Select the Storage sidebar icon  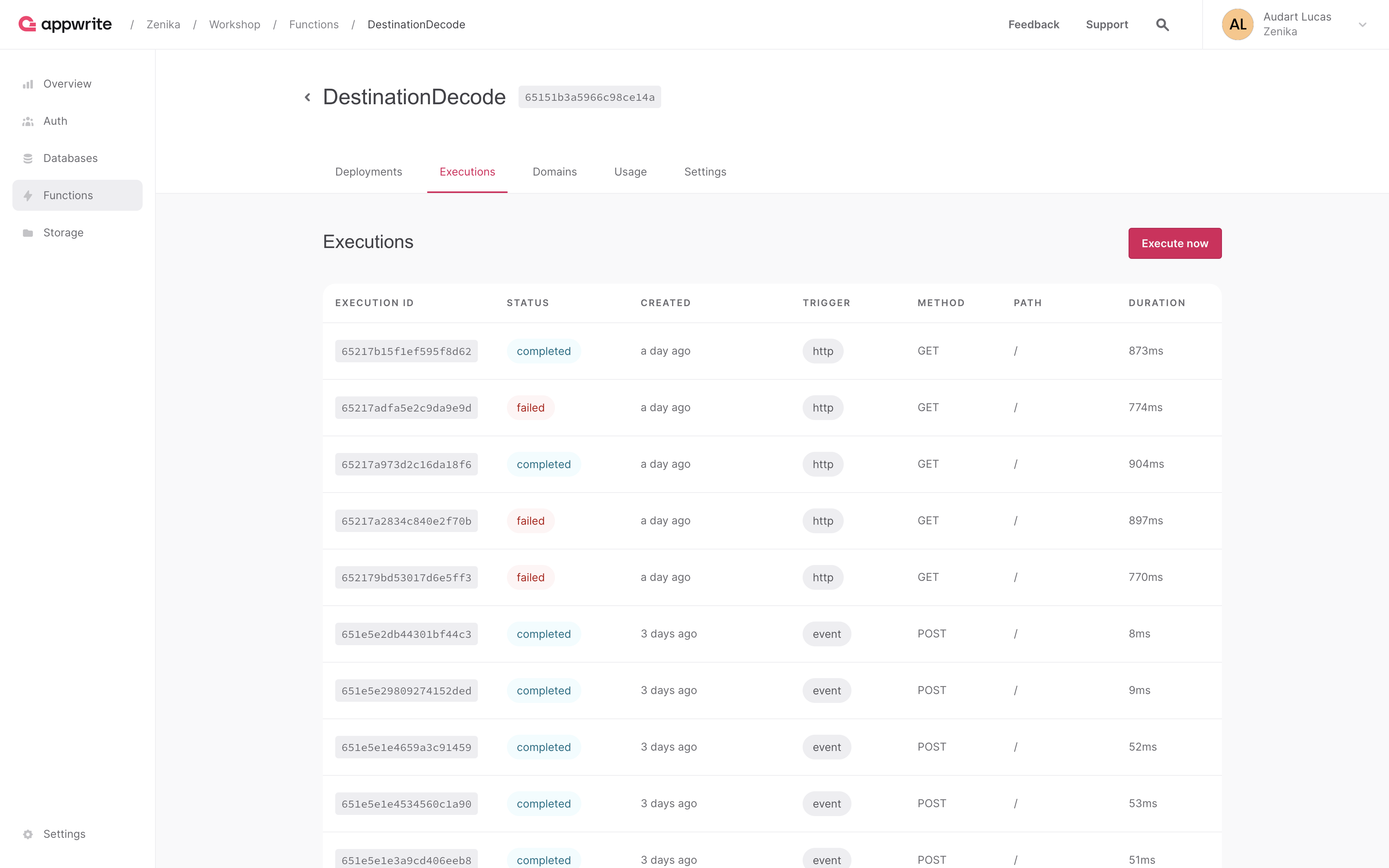click(x=28, y=232)
